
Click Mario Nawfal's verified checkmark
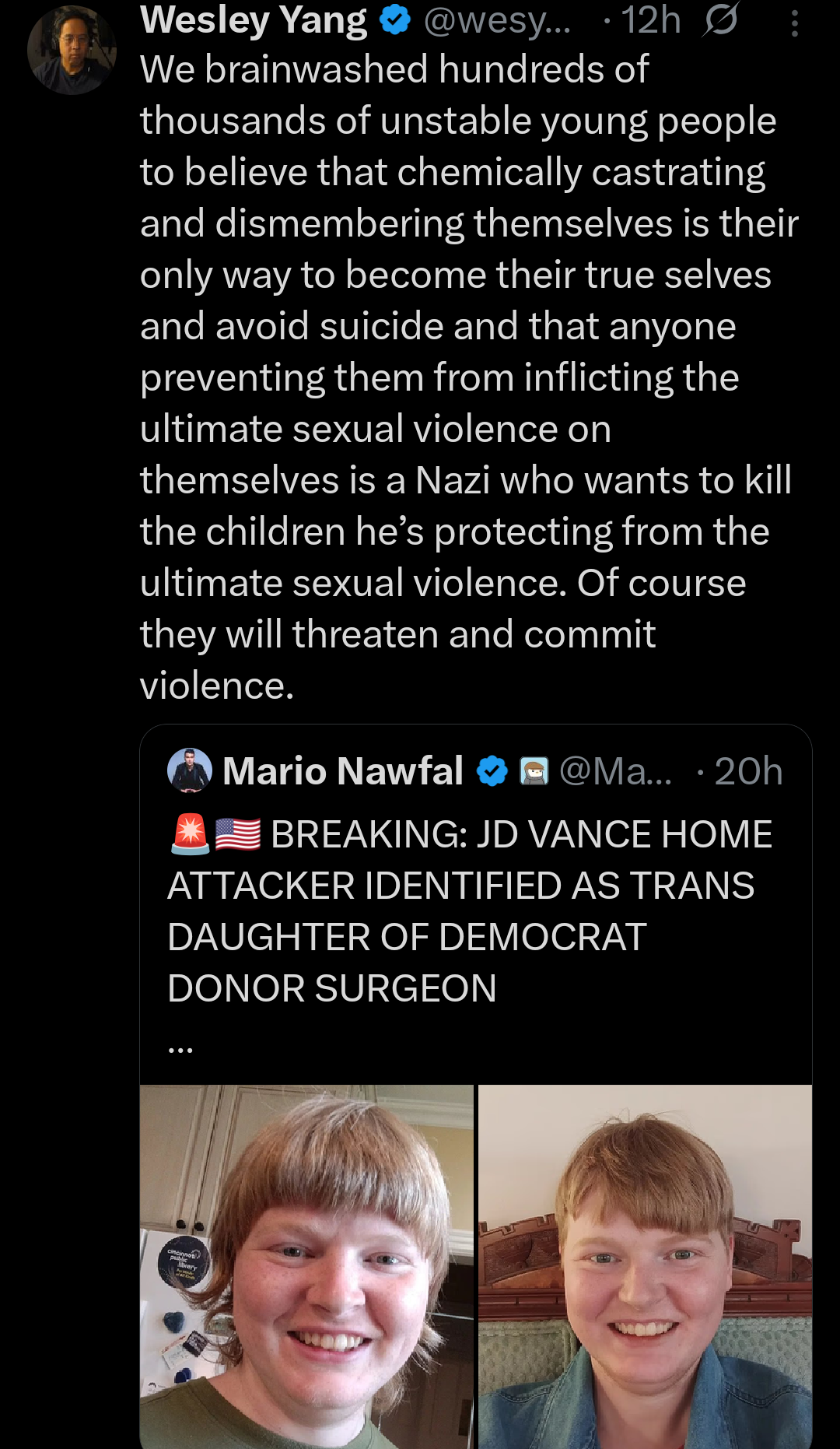click(x=491, y=771)
